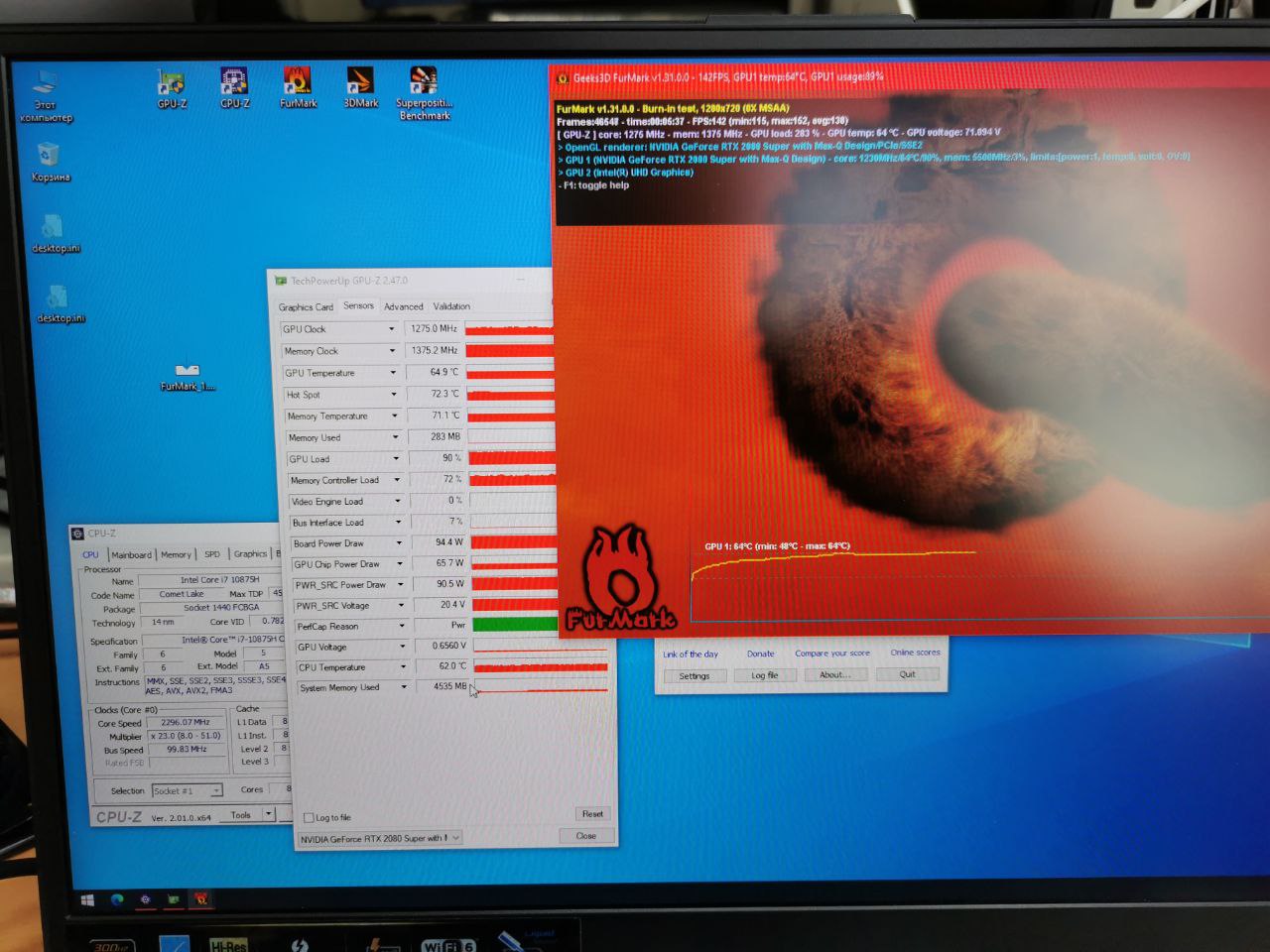
Task: Open the Link of the day link
Action: [691, 654]
